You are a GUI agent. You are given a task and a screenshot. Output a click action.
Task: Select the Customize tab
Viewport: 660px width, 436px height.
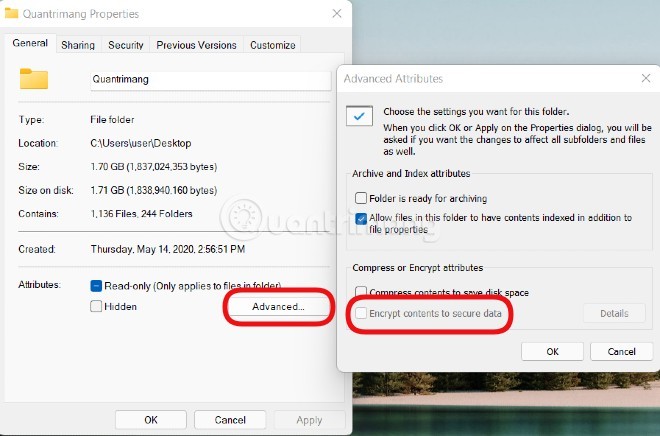(x=273, y=45)
